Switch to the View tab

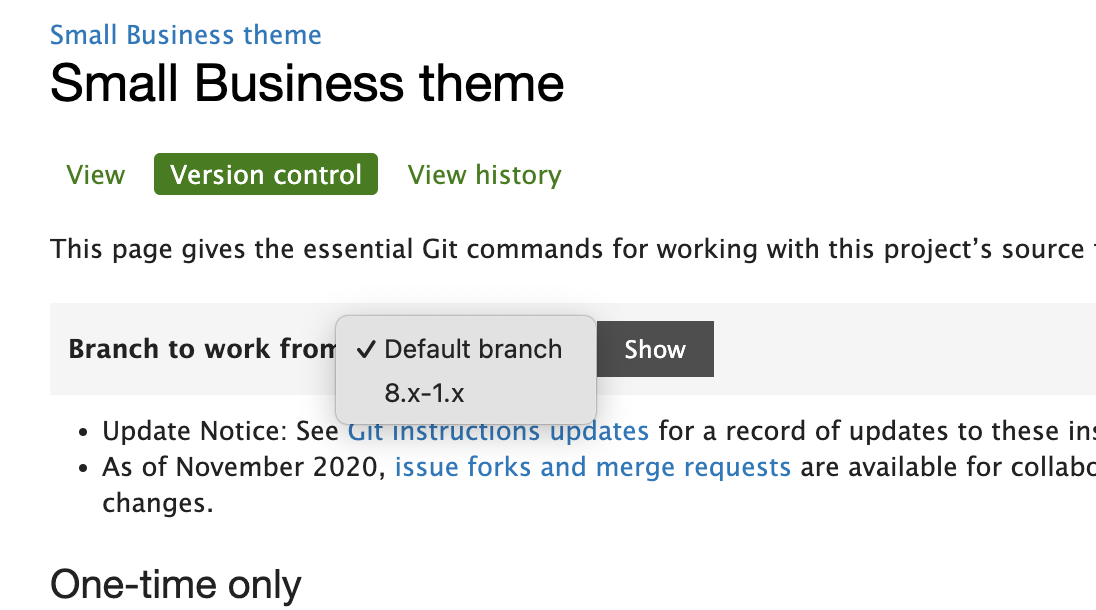(95, 174)
